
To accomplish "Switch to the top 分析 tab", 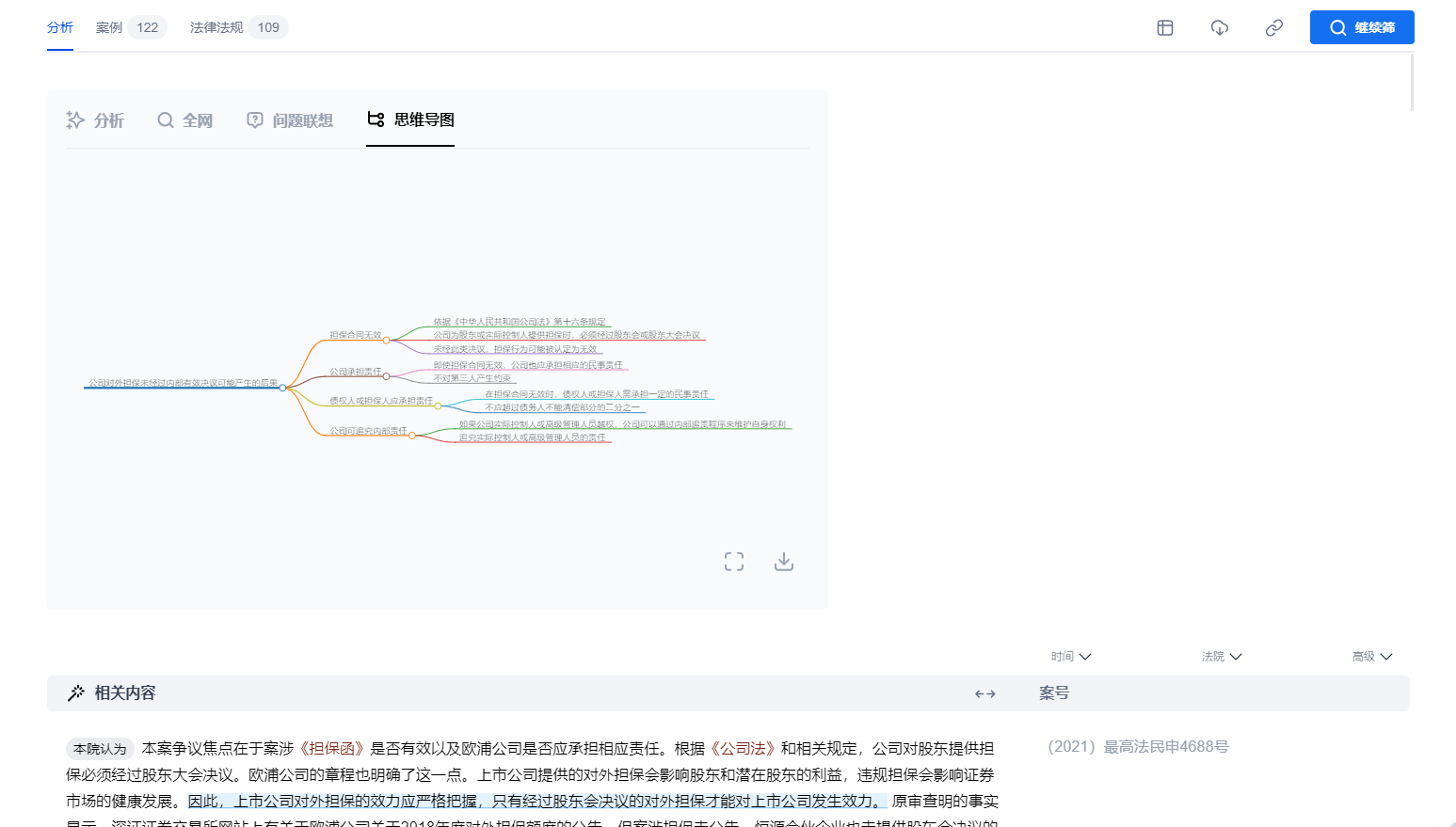I will (60, 27).
